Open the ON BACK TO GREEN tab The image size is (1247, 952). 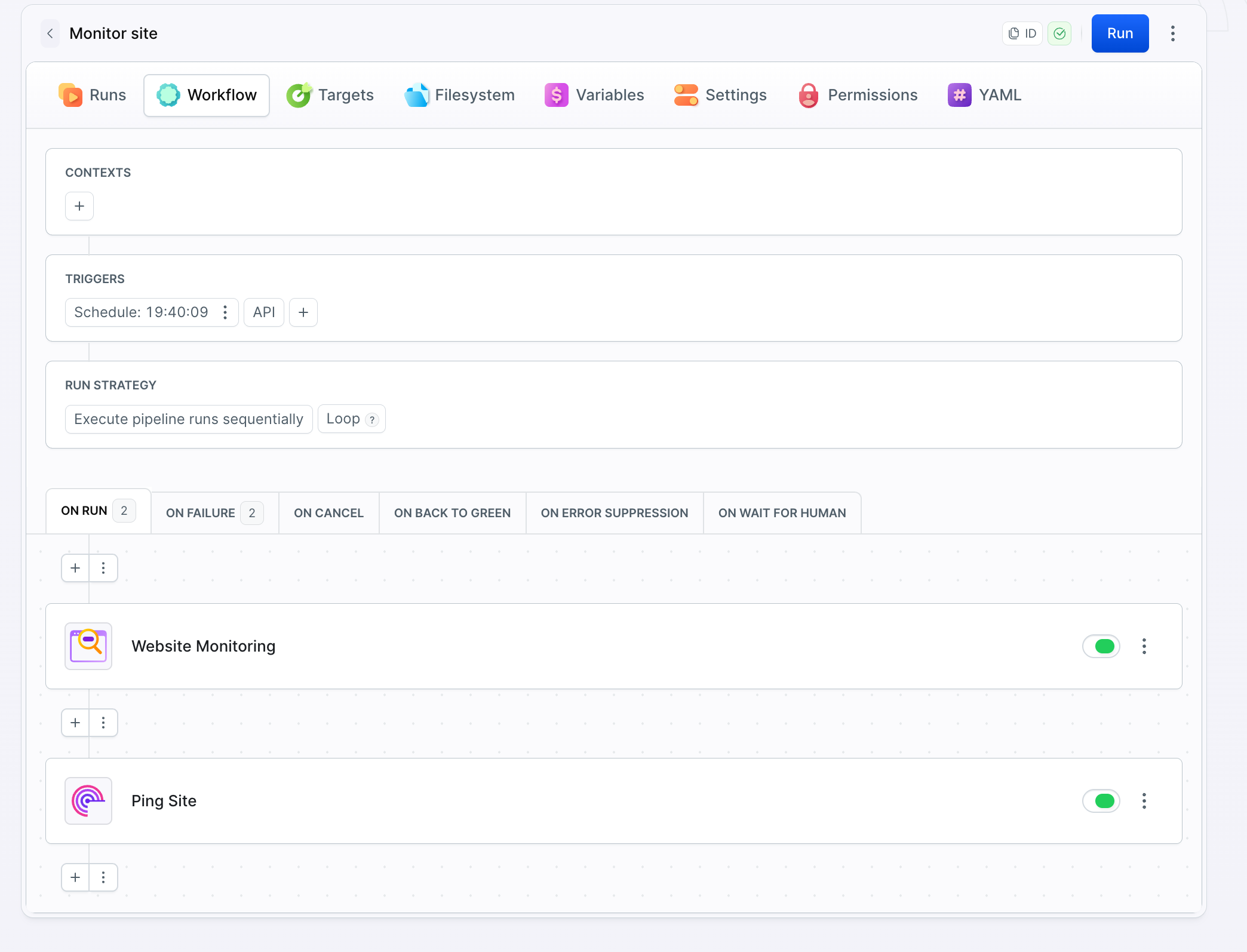(x=452, y=513)
